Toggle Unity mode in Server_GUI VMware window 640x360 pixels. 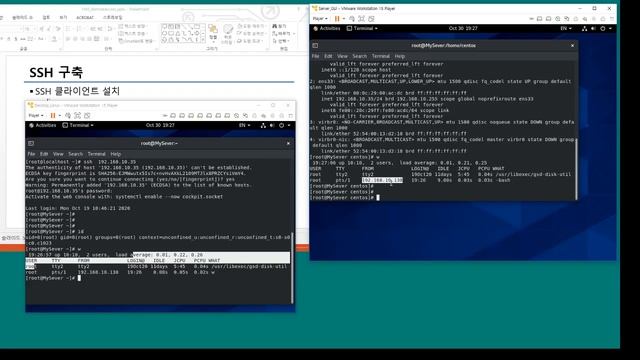point(371,19)
